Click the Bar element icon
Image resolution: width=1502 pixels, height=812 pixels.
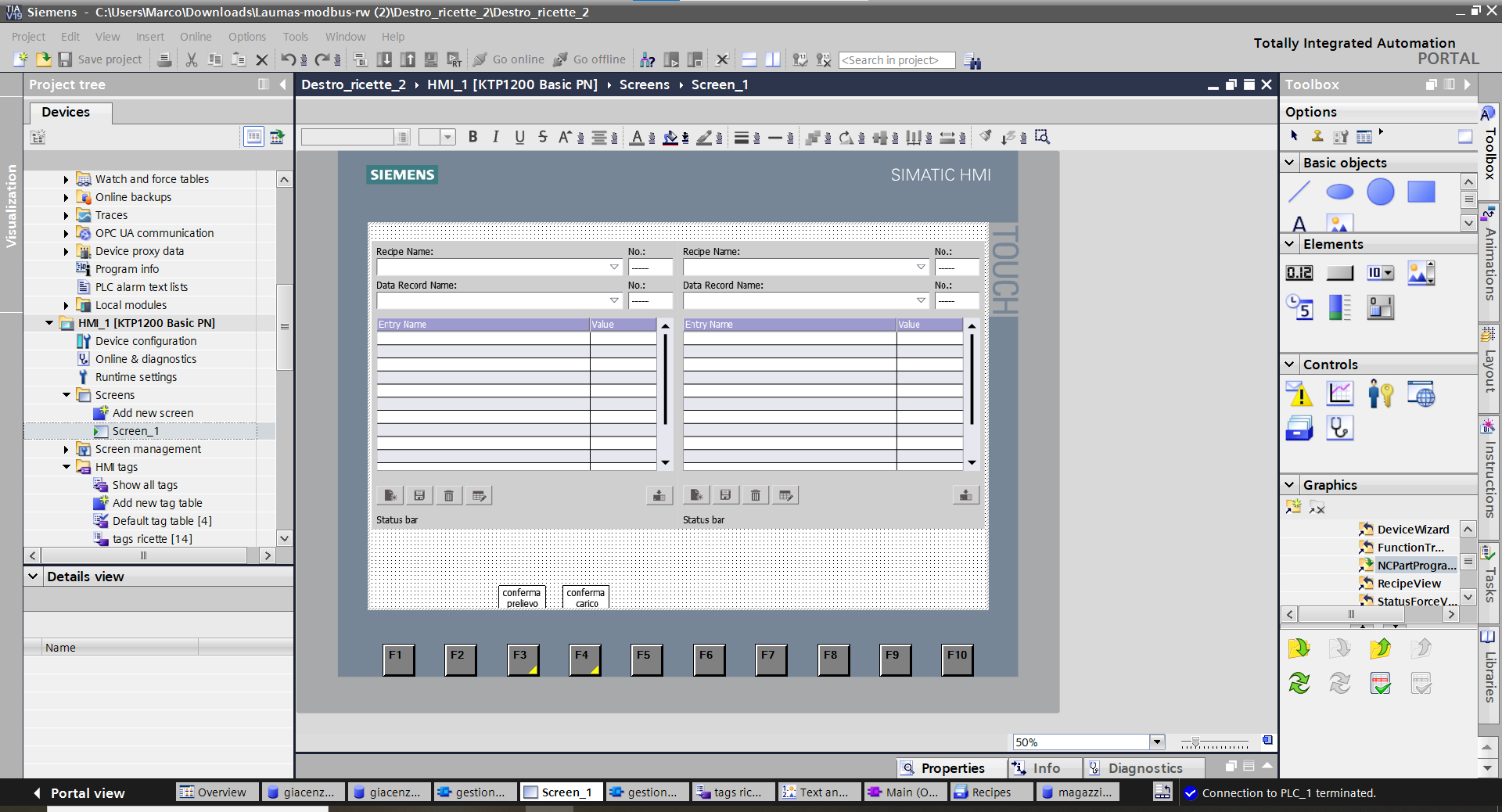1339,307
